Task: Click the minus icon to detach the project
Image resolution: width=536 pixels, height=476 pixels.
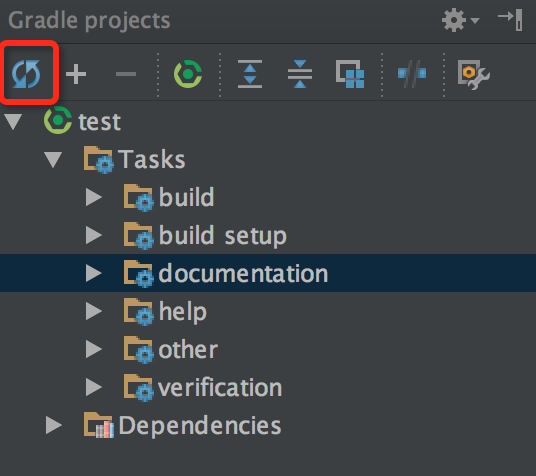Action: click(126, 74)
